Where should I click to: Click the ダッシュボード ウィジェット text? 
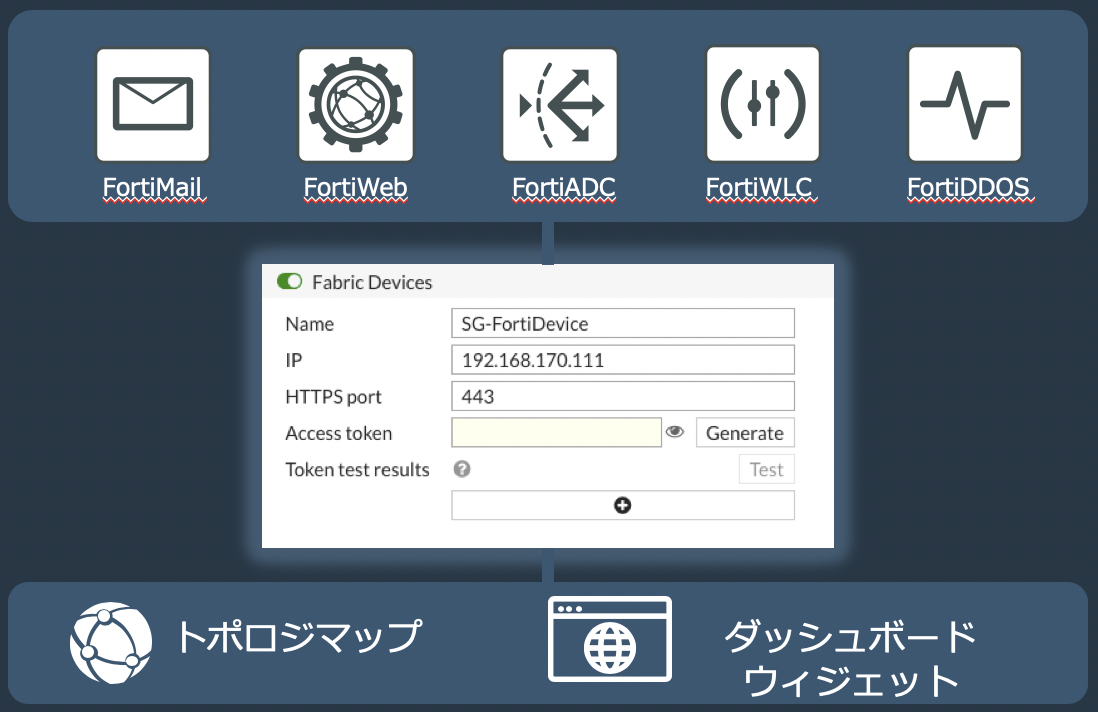850,658
